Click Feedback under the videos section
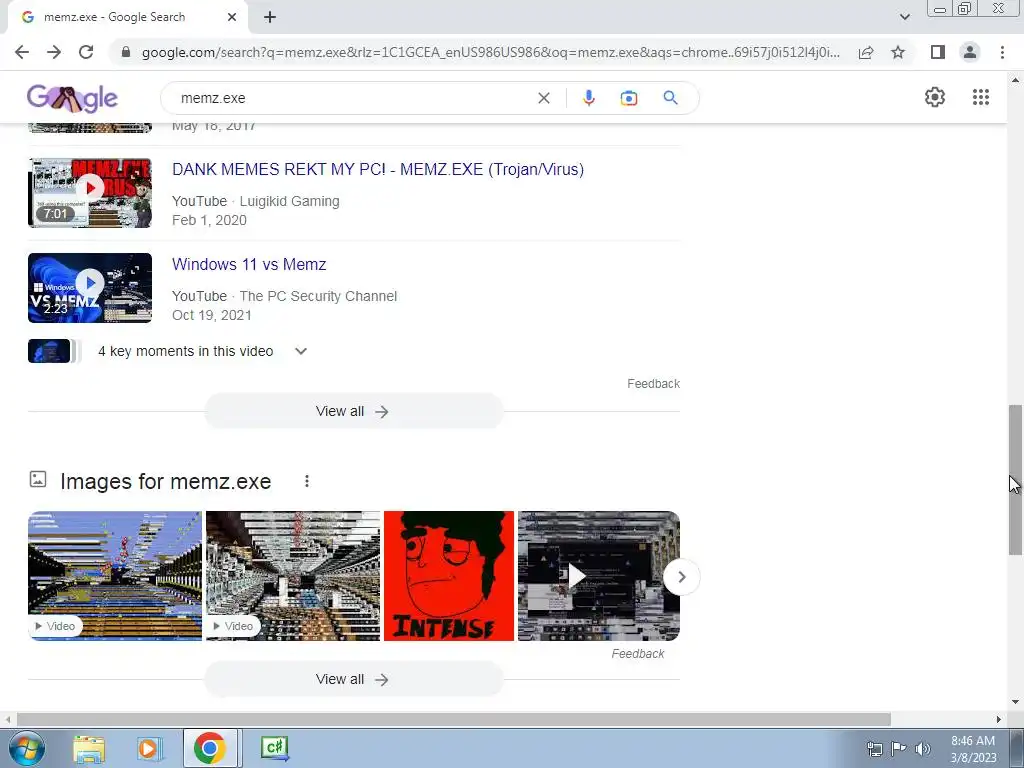 pos(653,384)
